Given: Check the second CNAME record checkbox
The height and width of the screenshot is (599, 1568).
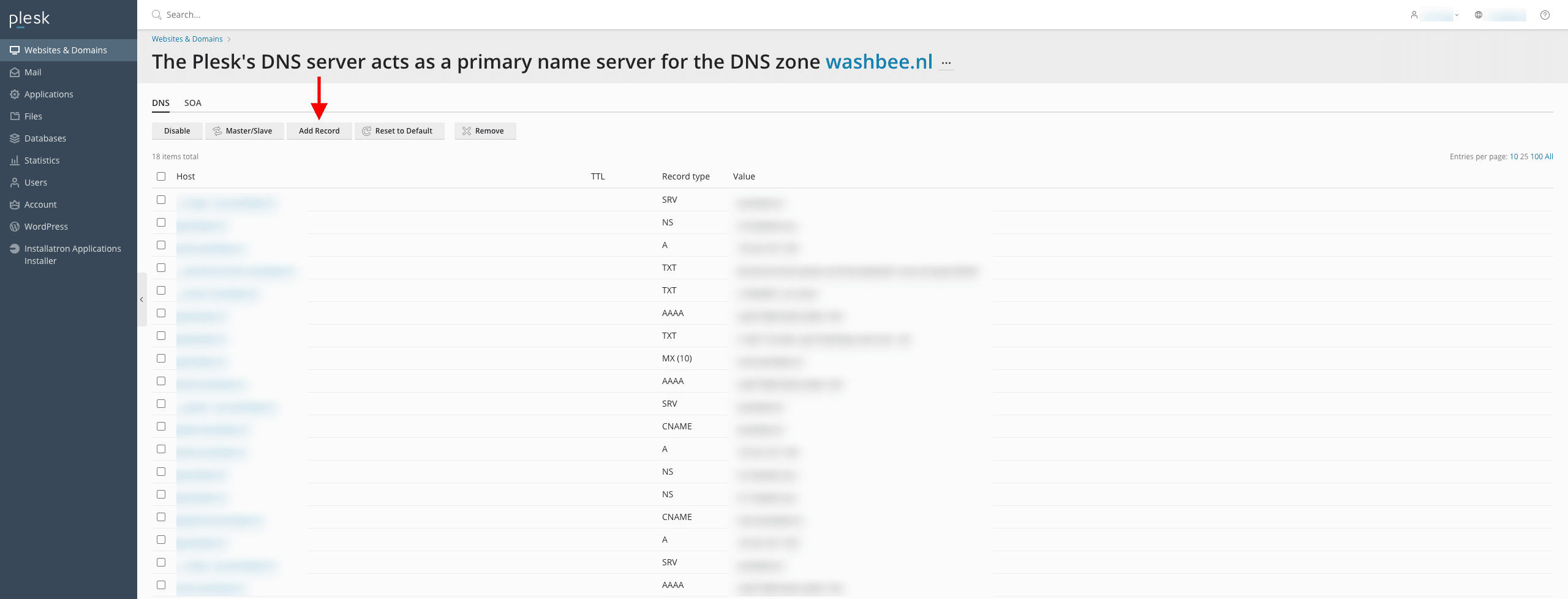Looking at the screenshot, I should click(x=161, y=517).
